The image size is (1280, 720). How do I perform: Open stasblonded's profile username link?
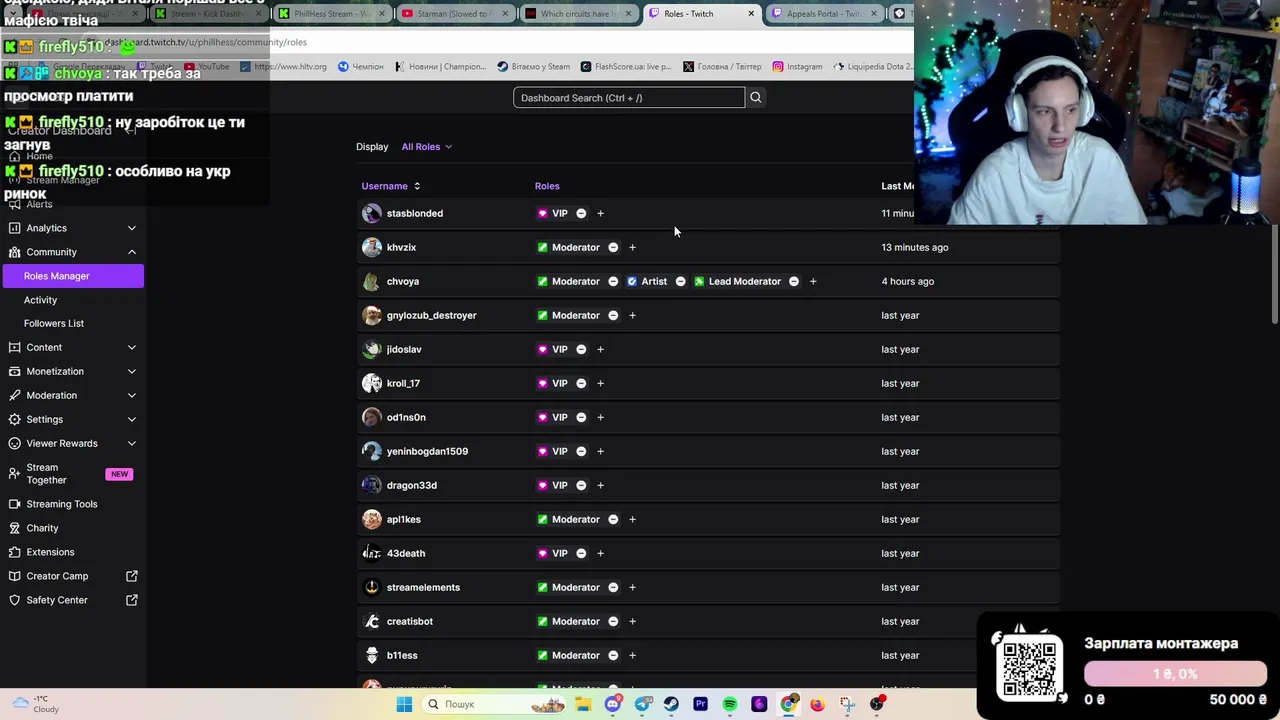click(415, 213)
